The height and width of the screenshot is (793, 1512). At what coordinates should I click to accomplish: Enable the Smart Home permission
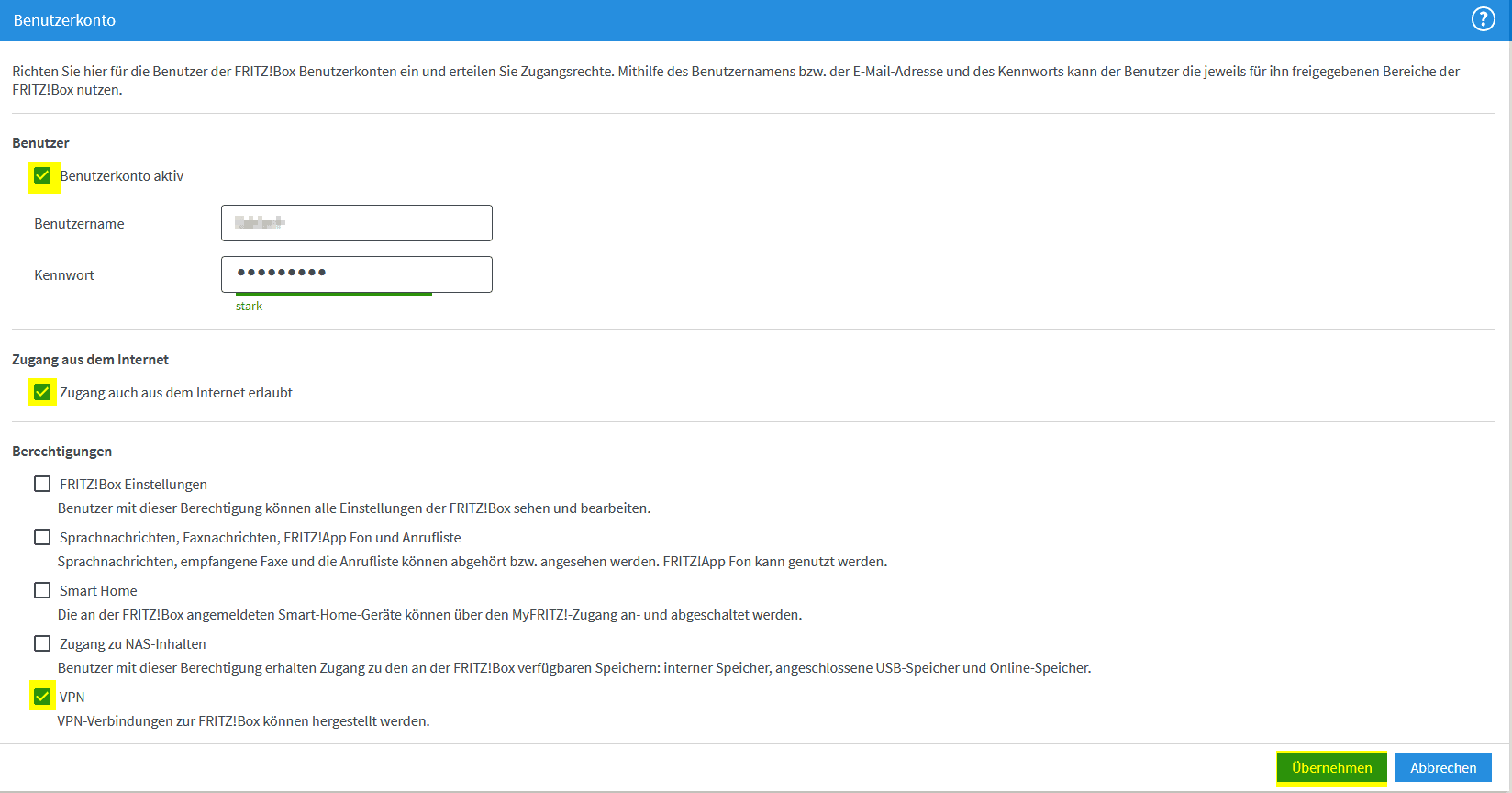click(x=42, y=590)
